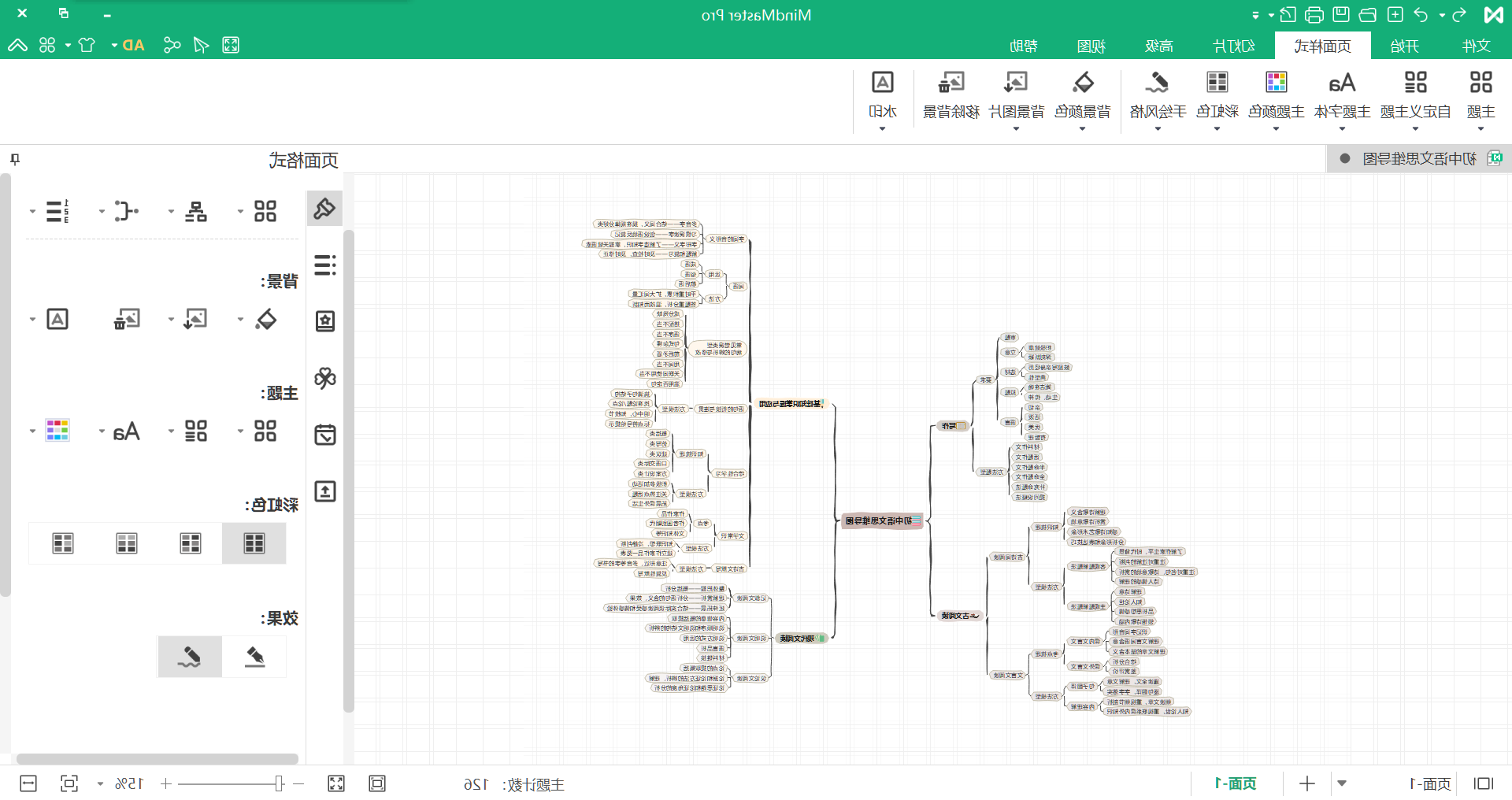Click the shirt skin icon
This screenshot has height=800, width=1512.
click(x=87, y=45)
